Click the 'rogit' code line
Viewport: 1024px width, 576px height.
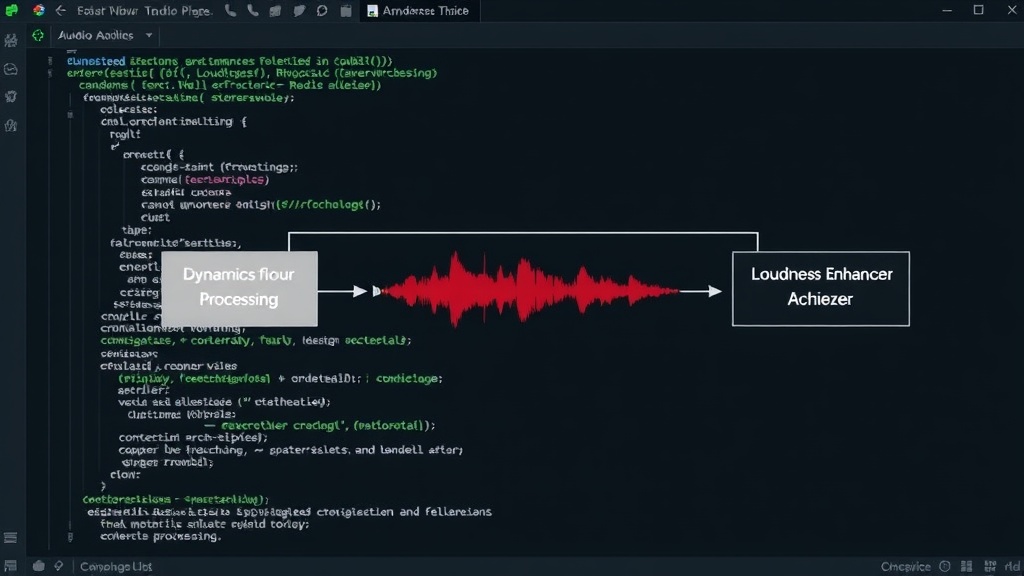tap(125, 134)
